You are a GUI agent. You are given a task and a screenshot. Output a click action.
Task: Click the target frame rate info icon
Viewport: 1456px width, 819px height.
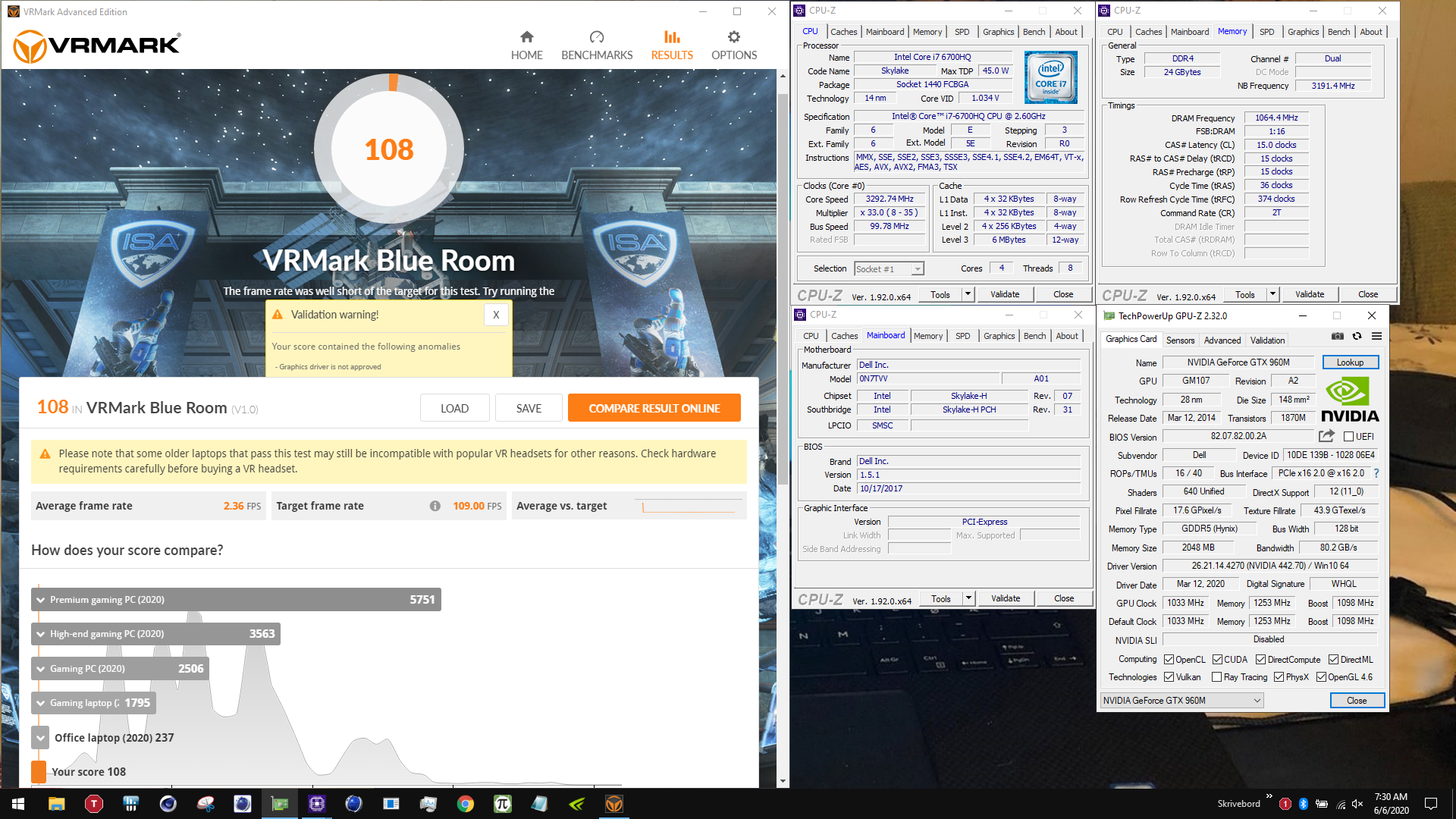point(435,506)
